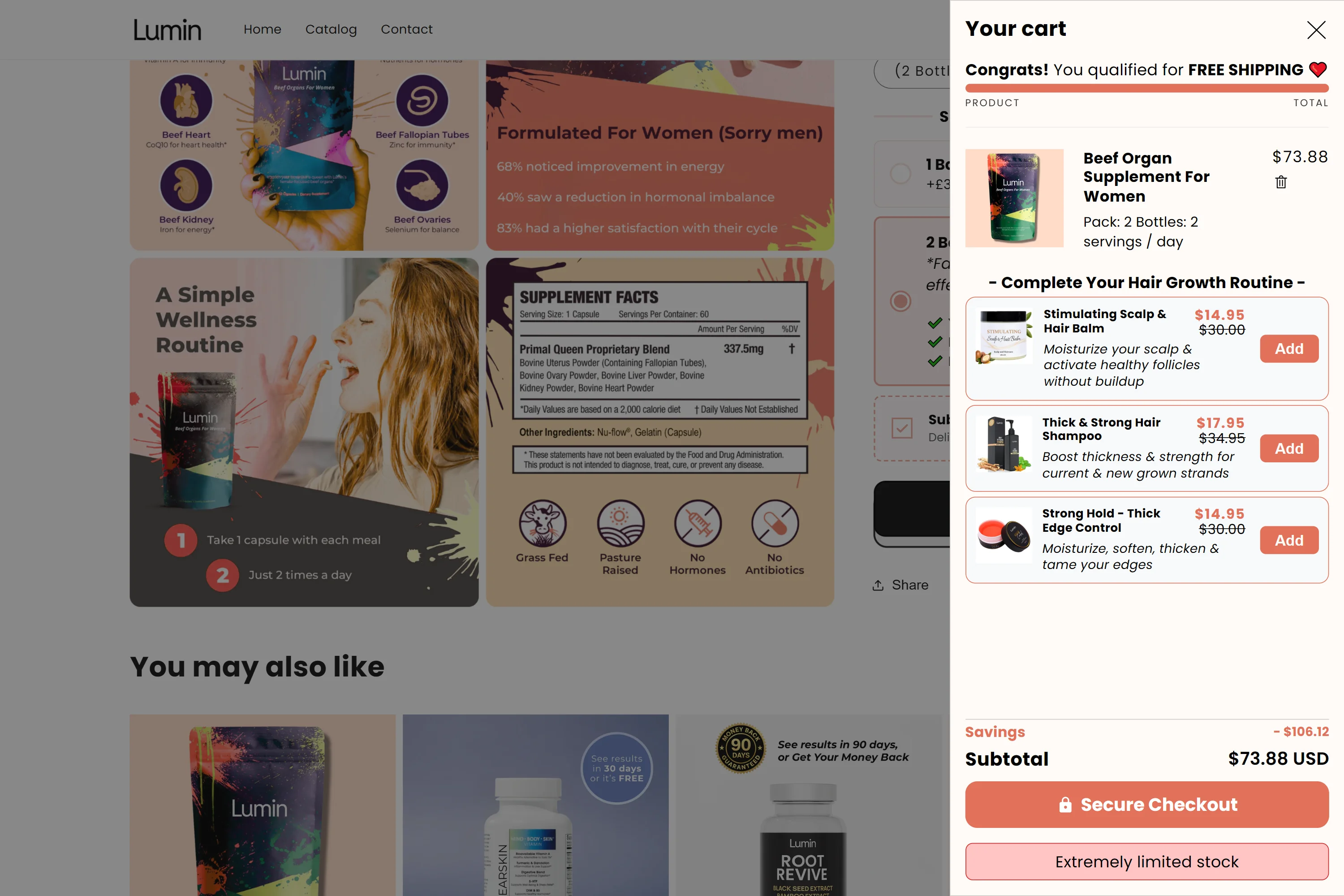Add Stimulating Scalp & Hair Balm
The height and width of the screenshot is (896, 1344).
pos(1288,349)
